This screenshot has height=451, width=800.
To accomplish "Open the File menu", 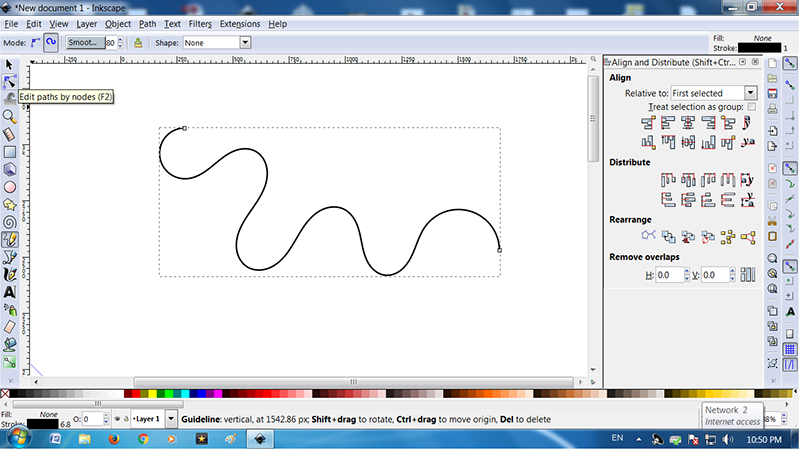I will pyautogui.click(x=11, y=24).
